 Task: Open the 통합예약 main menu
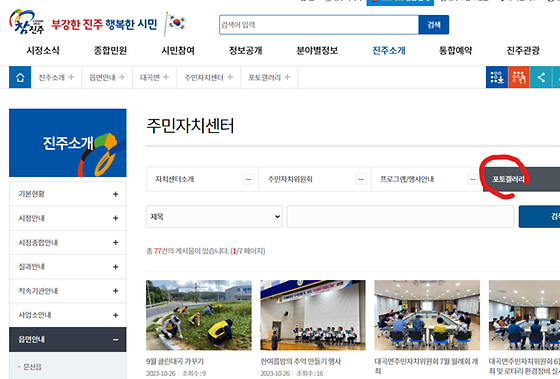tap(455, 50)
